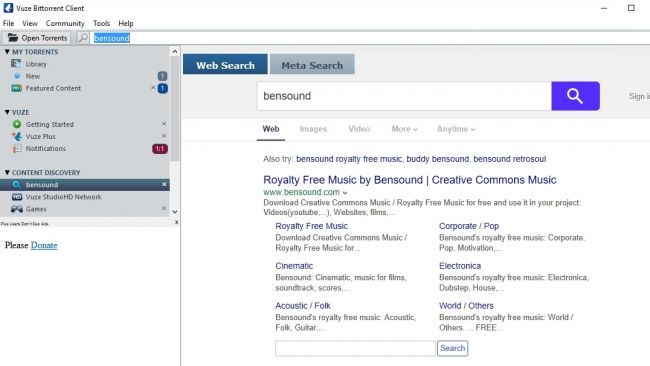The height and width of the screenshot is (366, 650).
Task: Collapse the MY TORRENTS section
Action: click(7, 52)
